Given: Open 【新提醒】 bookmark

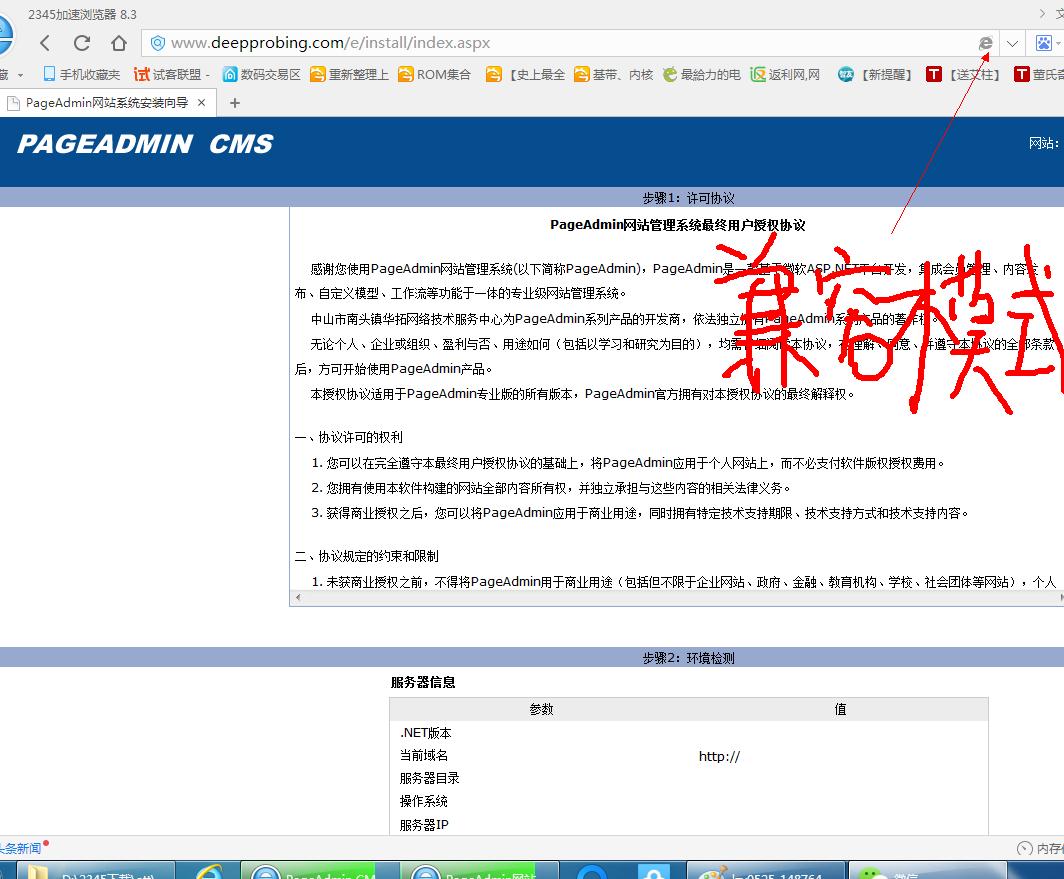Looking at the screenshot, I should 875,74.
